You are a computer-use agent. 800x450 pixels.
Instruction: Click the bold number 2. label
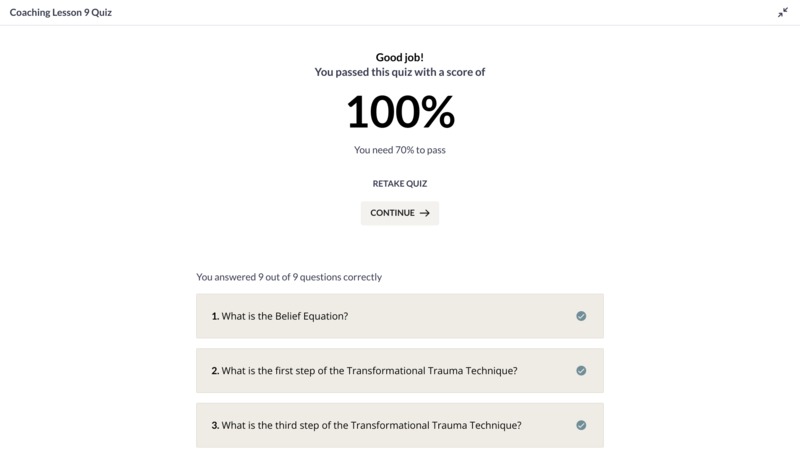(215, 371)
